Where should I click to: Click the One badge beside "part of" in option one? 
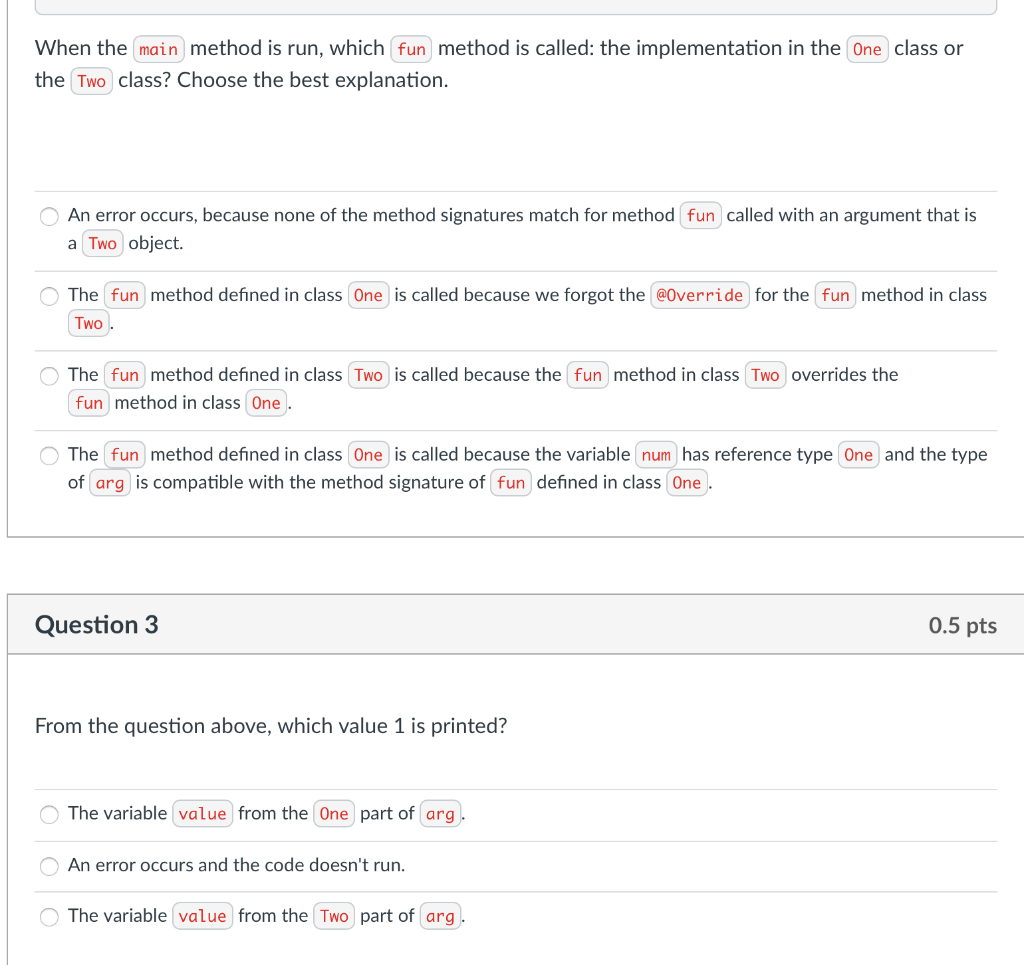(x=333, y=813)
